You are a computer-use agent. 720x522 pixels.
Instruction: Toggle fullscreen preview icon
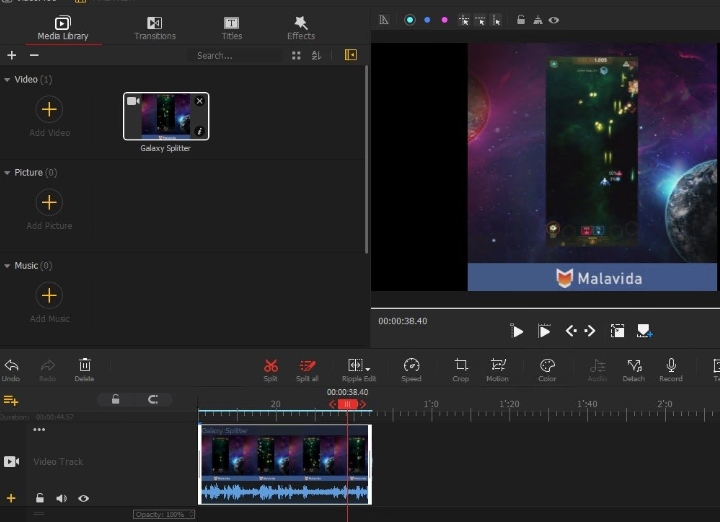point(617,331)
